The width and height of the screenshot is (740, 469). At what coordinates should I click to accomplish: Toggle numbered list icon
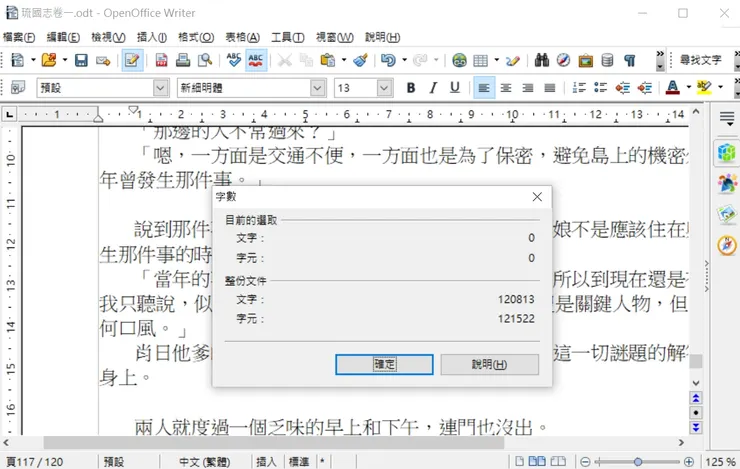pos(579,88)
